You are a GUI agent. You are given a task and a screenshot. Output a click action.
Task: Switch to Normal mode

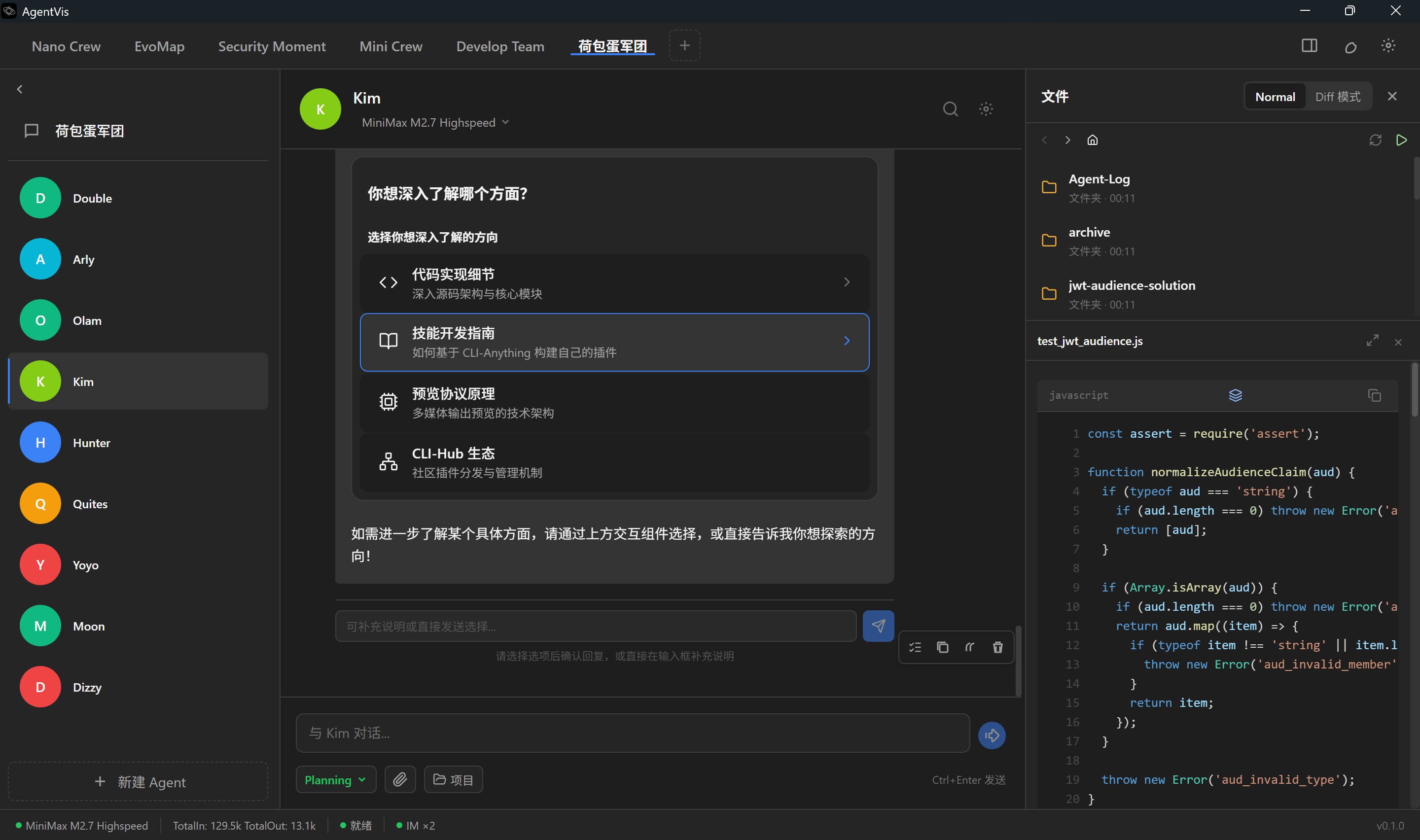(x=1275, y=97)
